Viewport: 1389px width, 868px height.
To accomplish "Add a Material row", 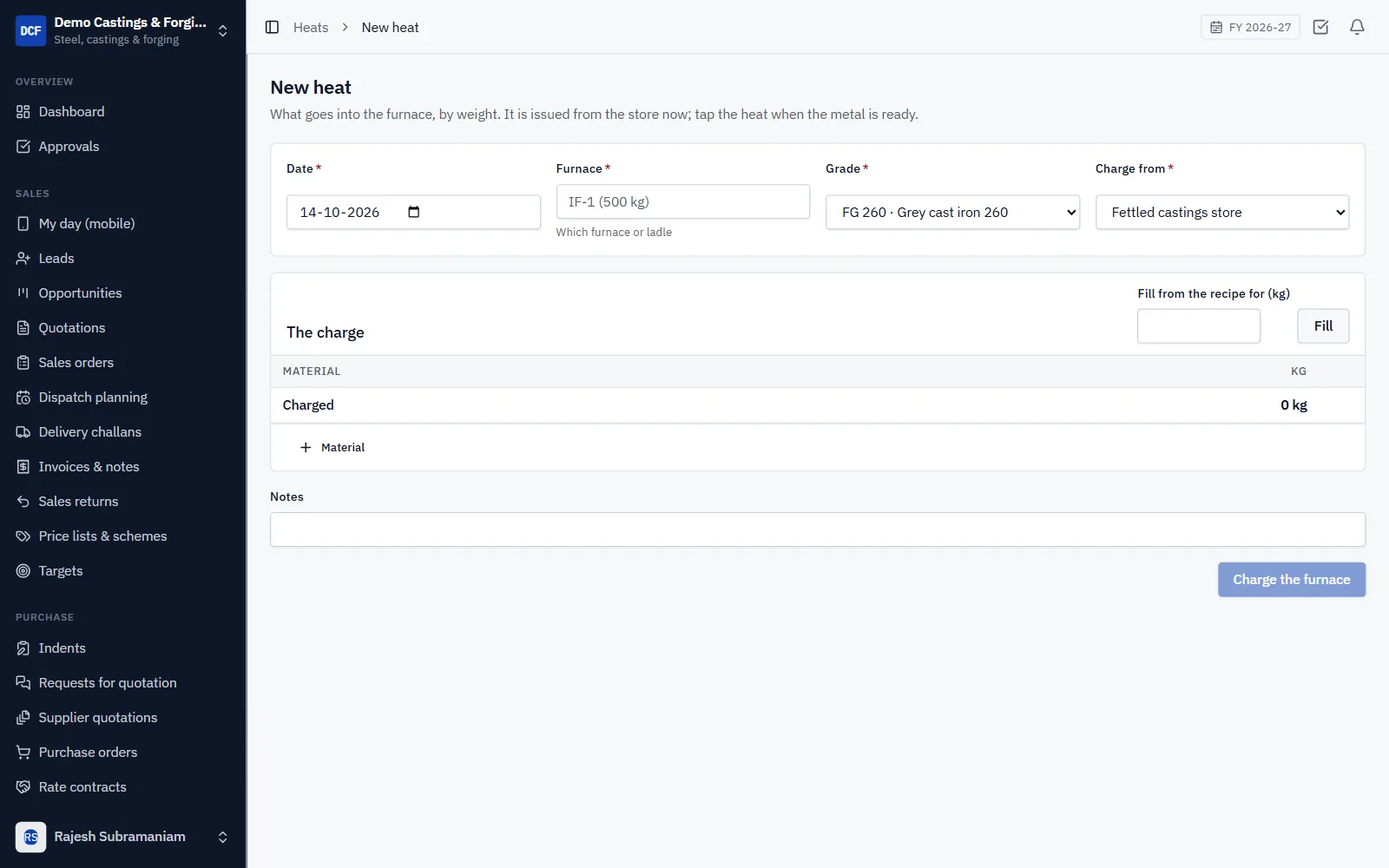I will point(332,448).
